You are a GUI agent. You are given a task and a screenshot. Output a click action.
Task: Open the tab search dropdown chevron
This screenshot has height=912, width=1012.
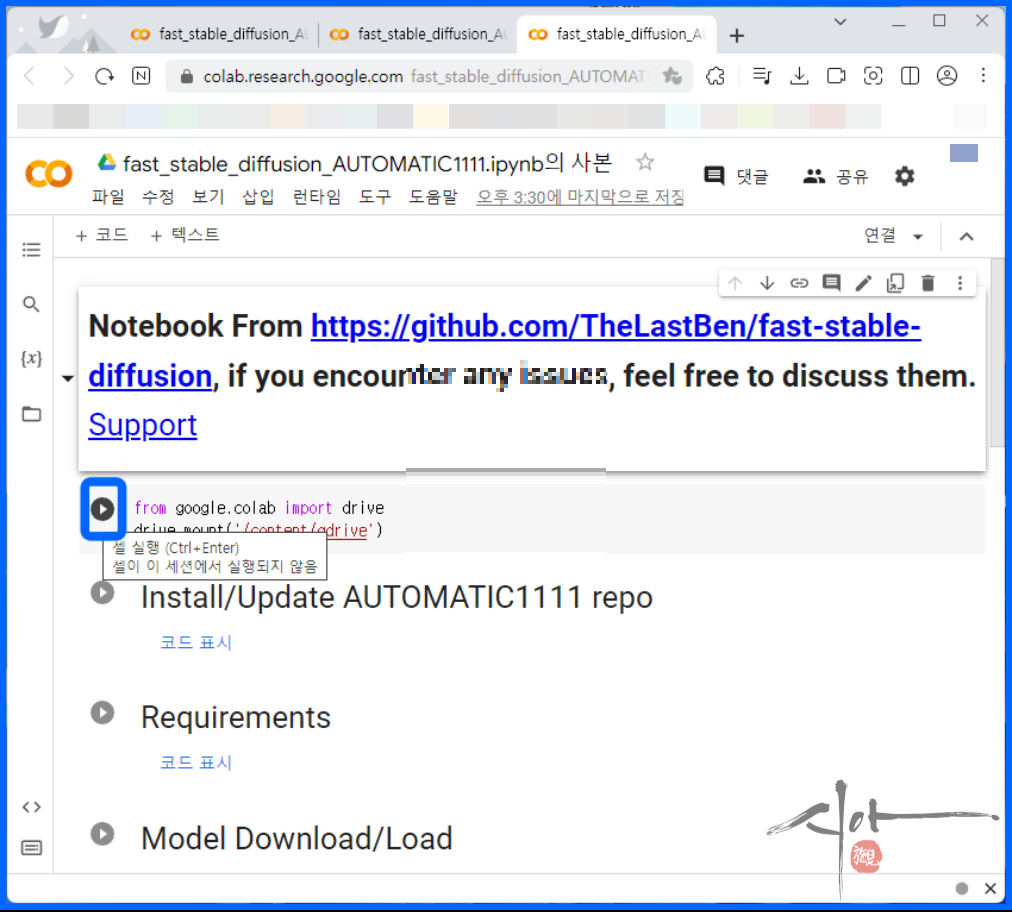[x=840, y=22]
